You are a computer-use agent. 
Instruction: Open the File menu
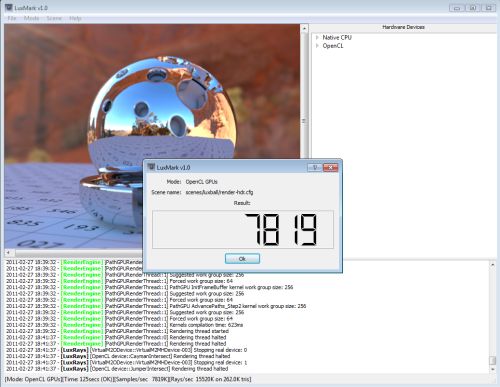[x=12, y=18]
